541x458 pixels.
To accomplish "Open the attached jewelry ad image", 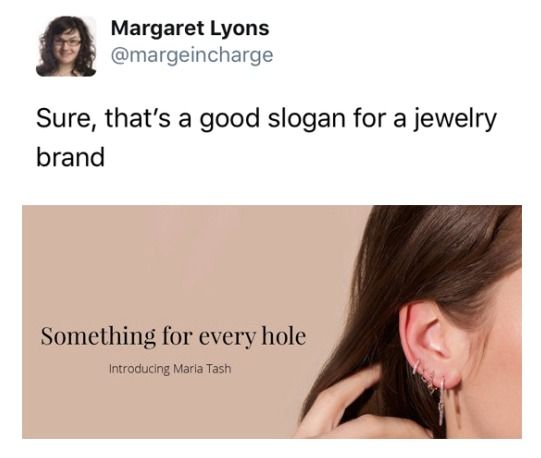I will [x=272, y=322].
